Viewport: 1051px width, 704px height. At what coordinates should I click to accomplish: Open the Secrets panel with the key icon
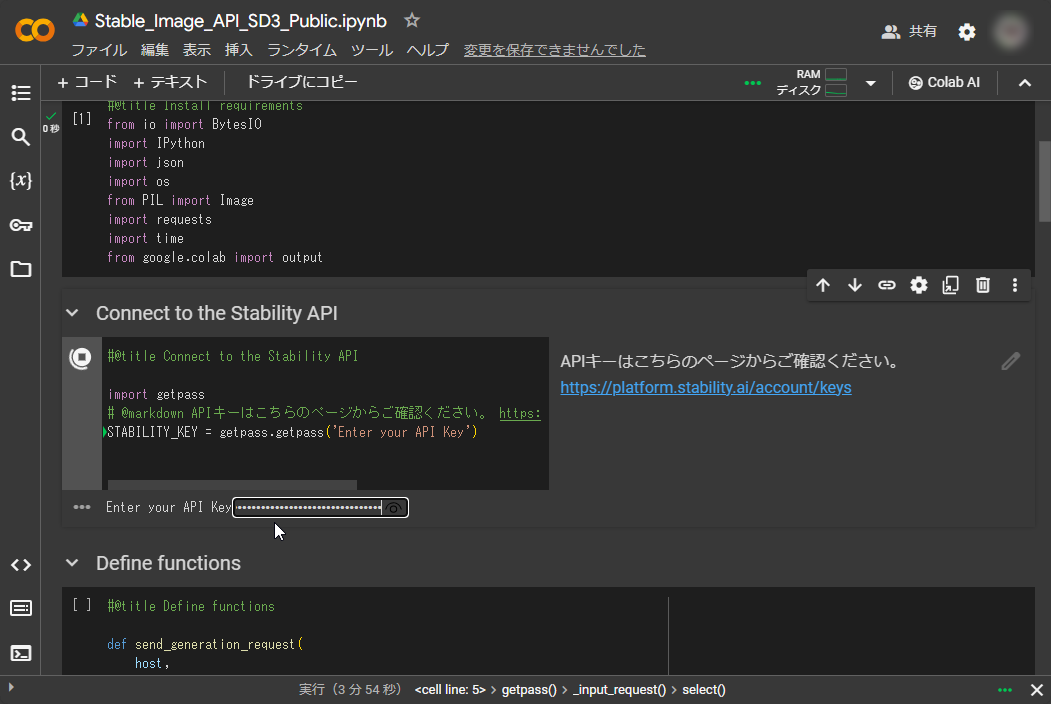click(20, 224)
